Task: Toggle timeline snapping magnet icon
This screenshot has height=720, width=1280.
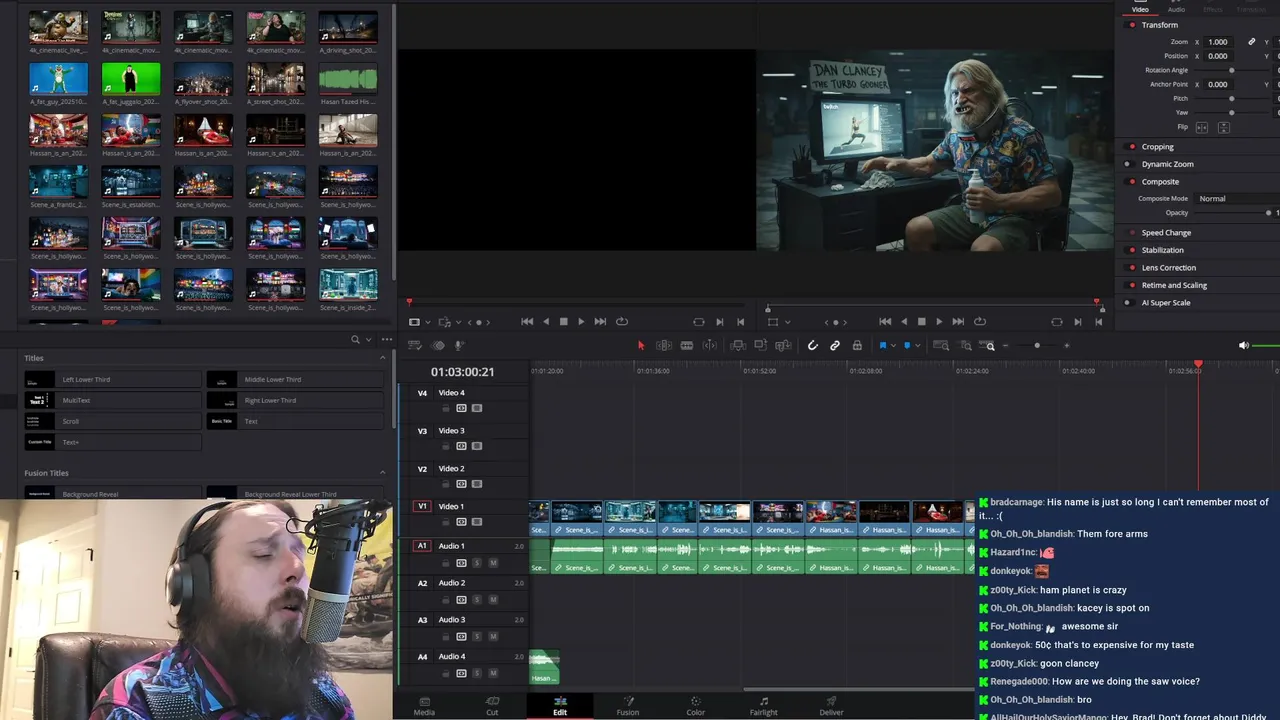Action: pos(813,345)
